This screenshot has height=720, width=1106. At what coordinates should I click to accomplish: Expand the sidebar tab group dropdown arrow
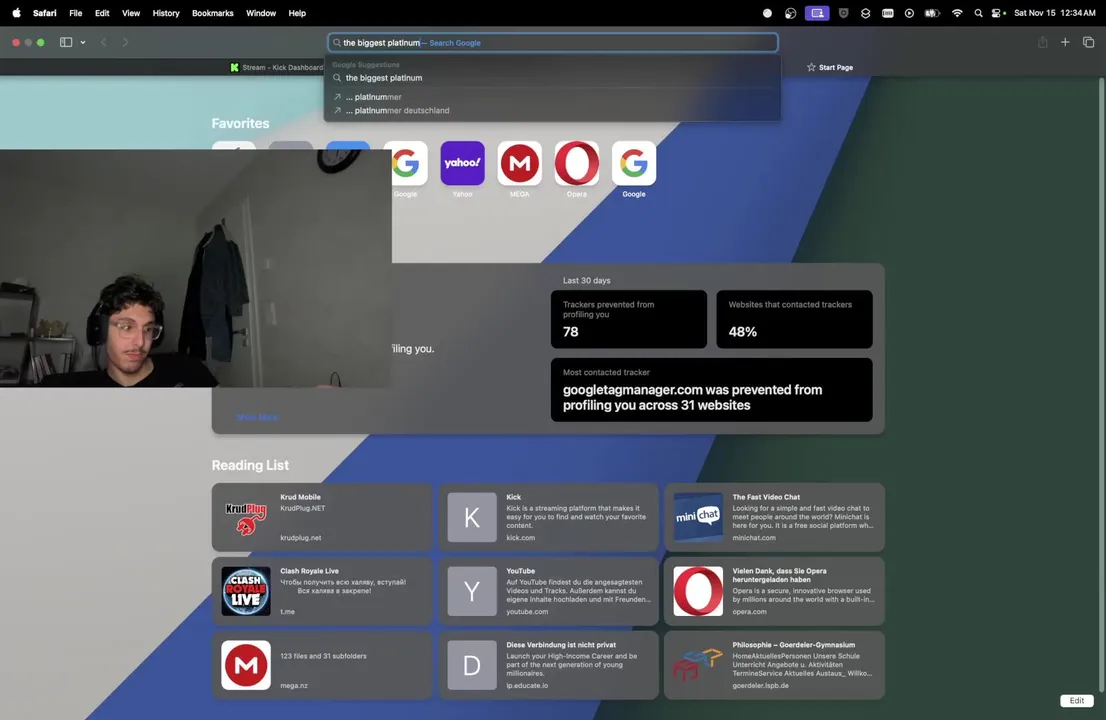coord(83,42)
